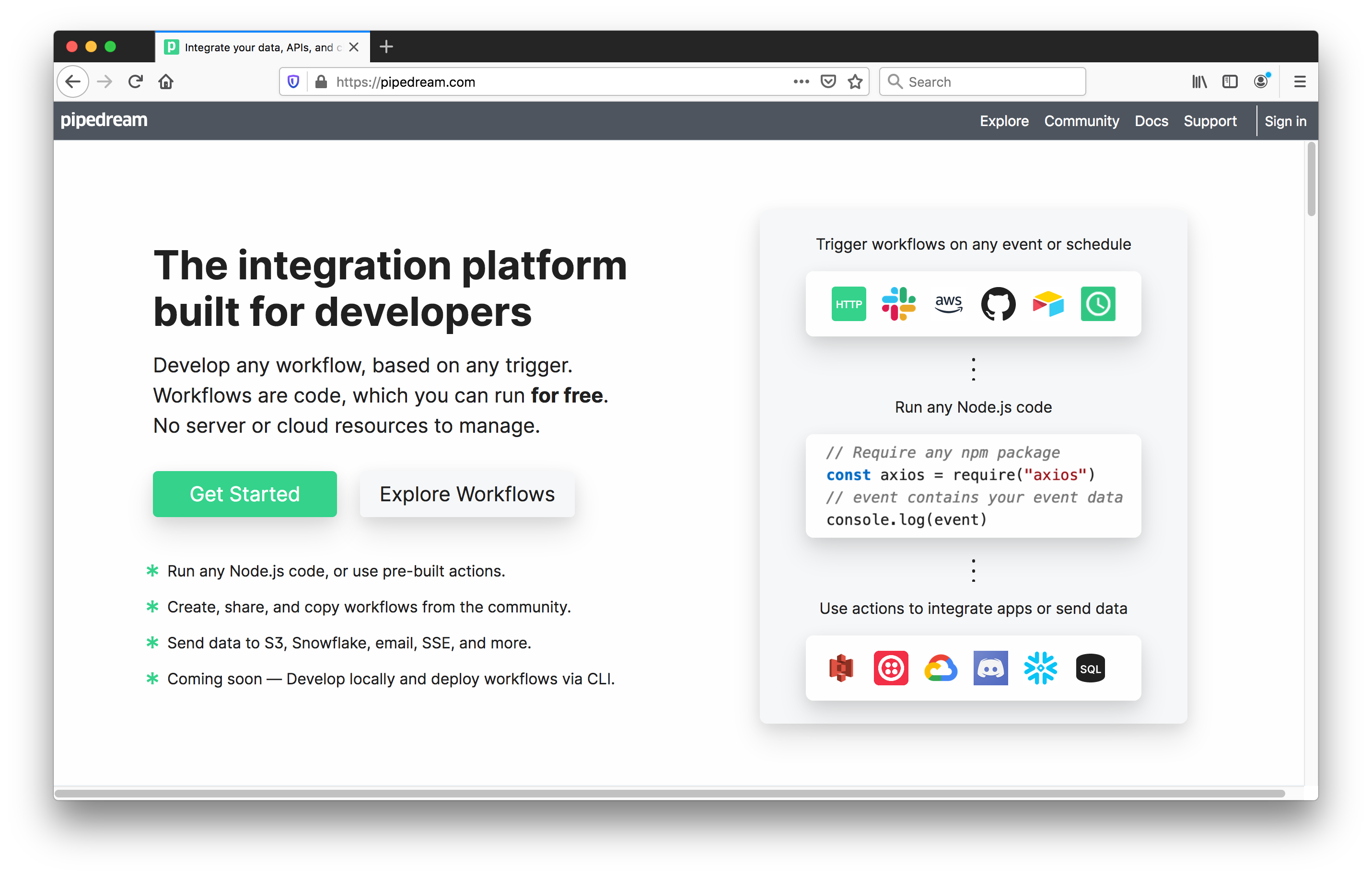Select the SQL action icon
Screen dimensions: 1372x877
[x=1089, y=667]
